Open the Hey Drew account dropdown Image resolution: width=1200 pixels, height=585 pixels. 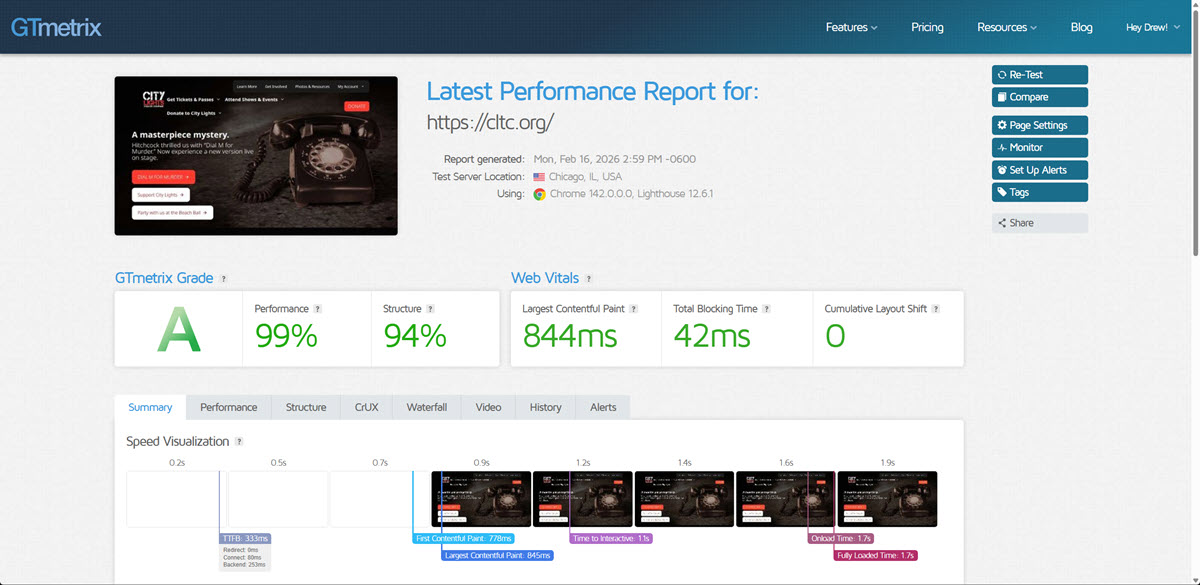click(x=1152, y=27)
